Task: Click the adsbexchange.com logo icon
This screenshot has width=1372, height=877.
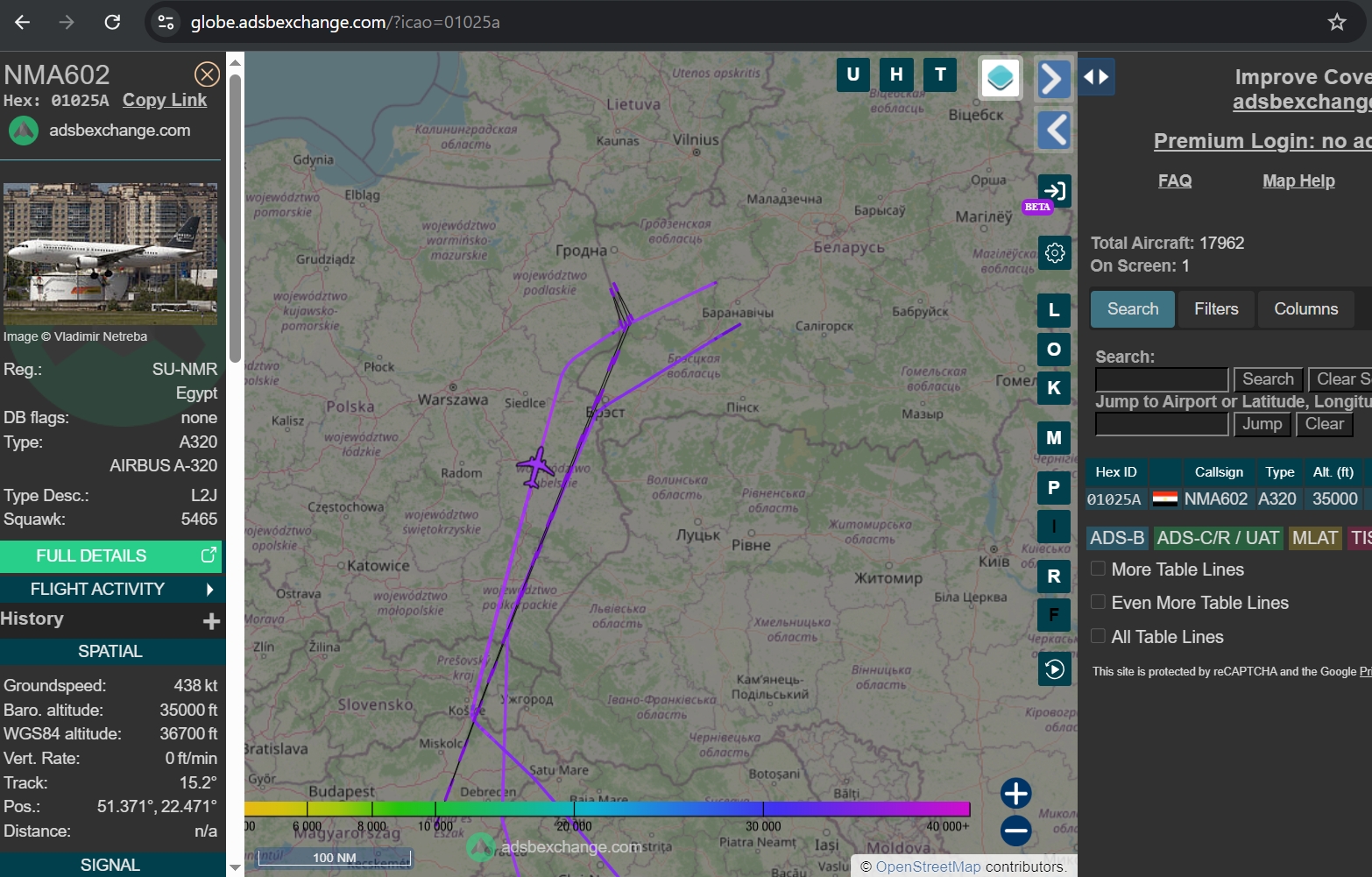Action: point(24,131)
